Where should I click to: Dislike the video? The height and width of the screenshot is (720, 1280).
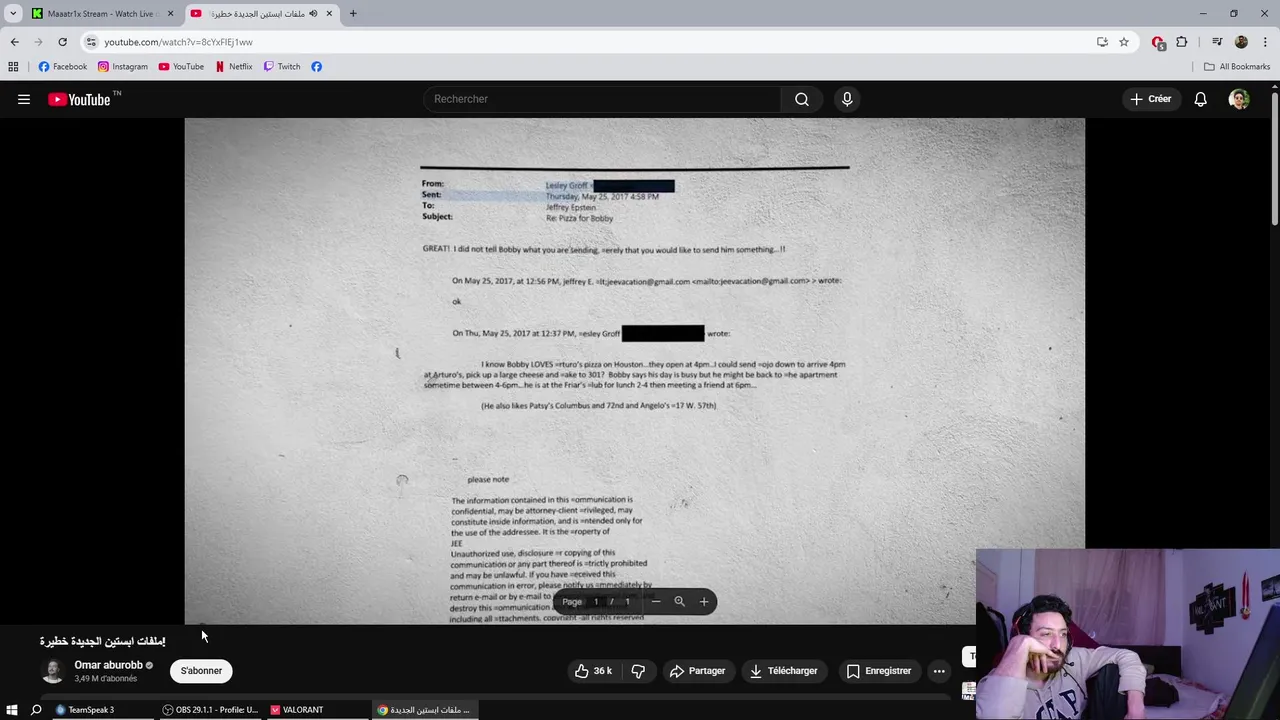(638, 671)
